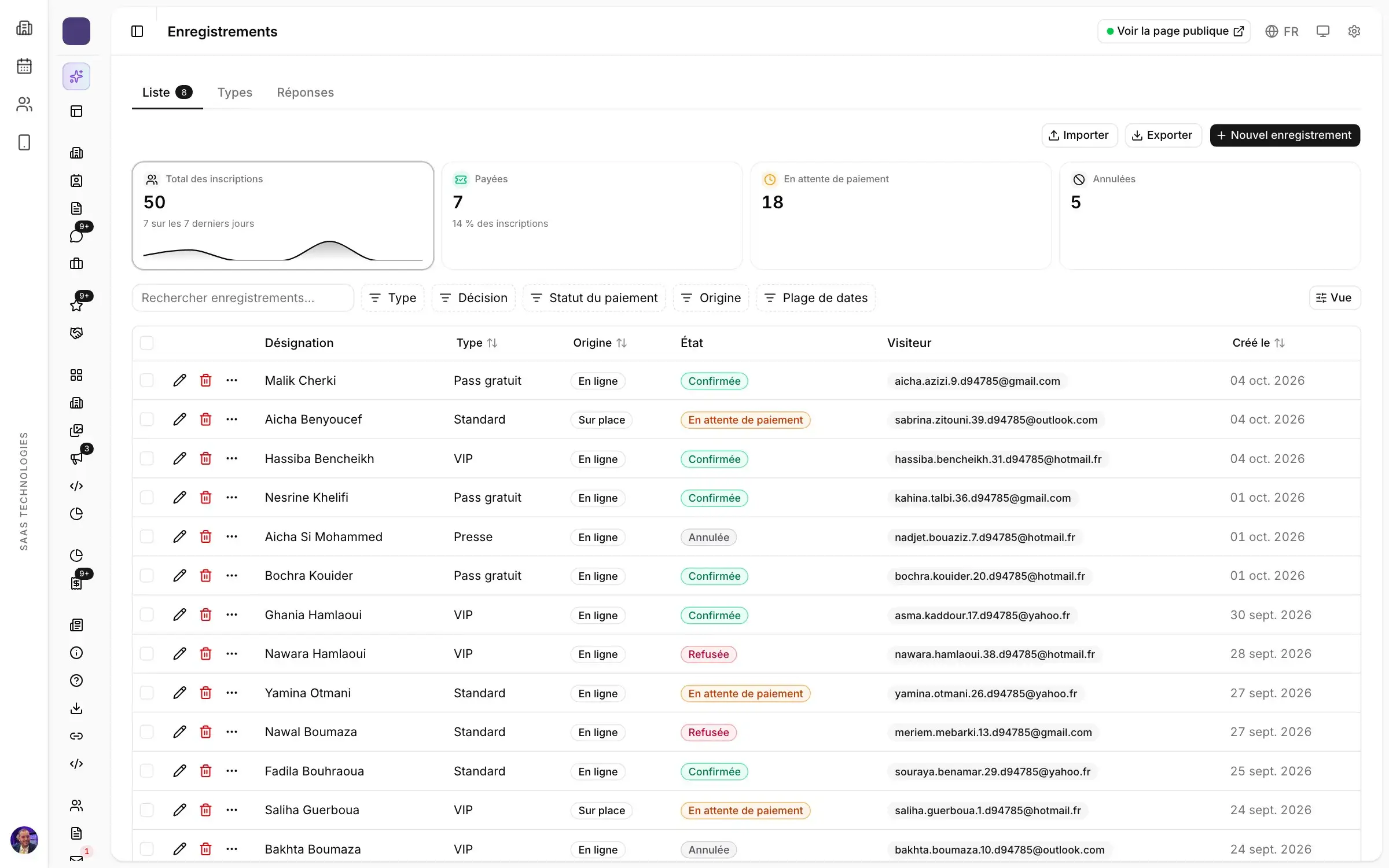Click the mobile device icon in left rail
The width and height of the screenshot is (1389, 868).
[24, 142]
